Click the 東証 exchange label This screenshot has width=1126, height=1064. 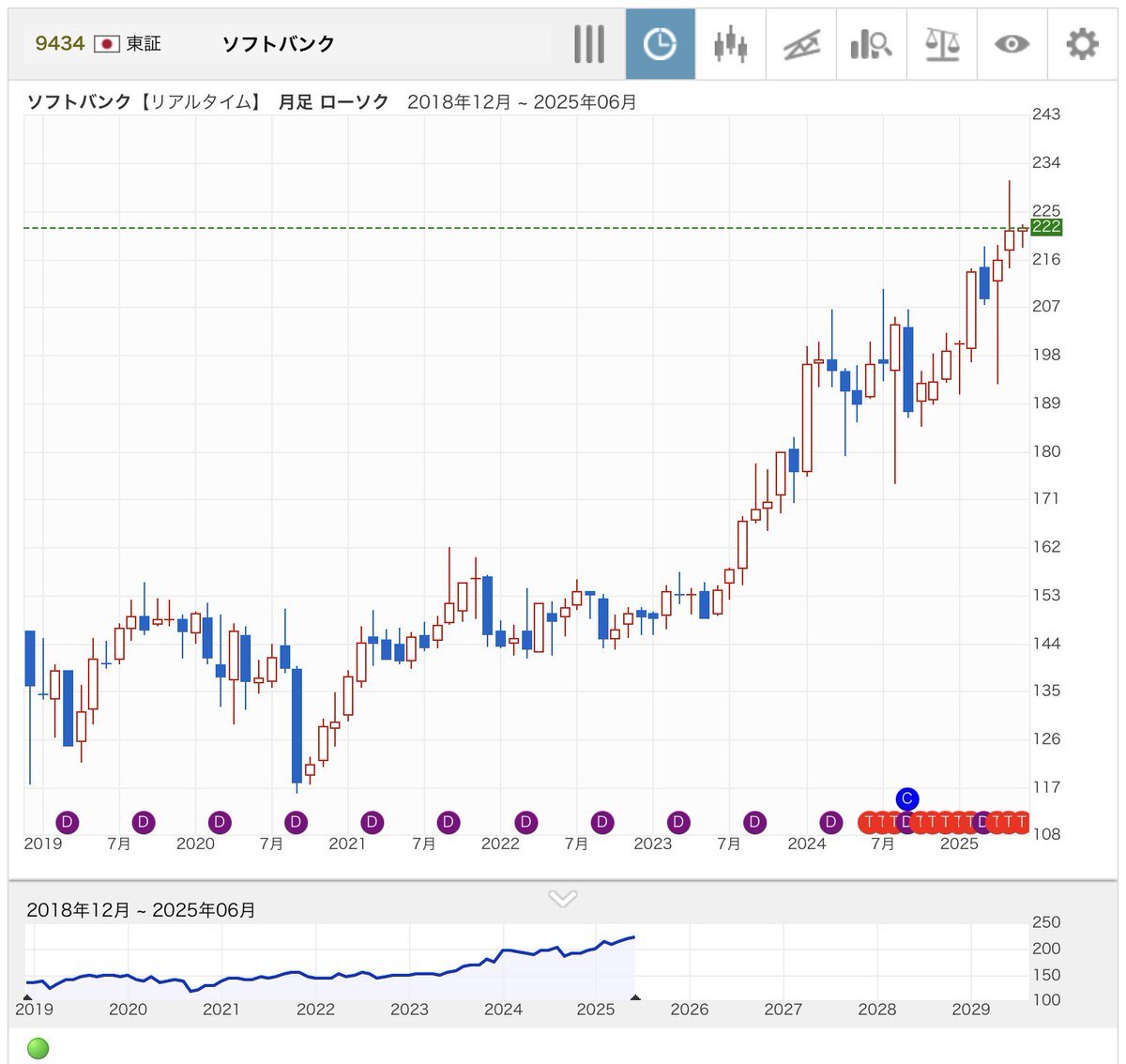(145, 44)
